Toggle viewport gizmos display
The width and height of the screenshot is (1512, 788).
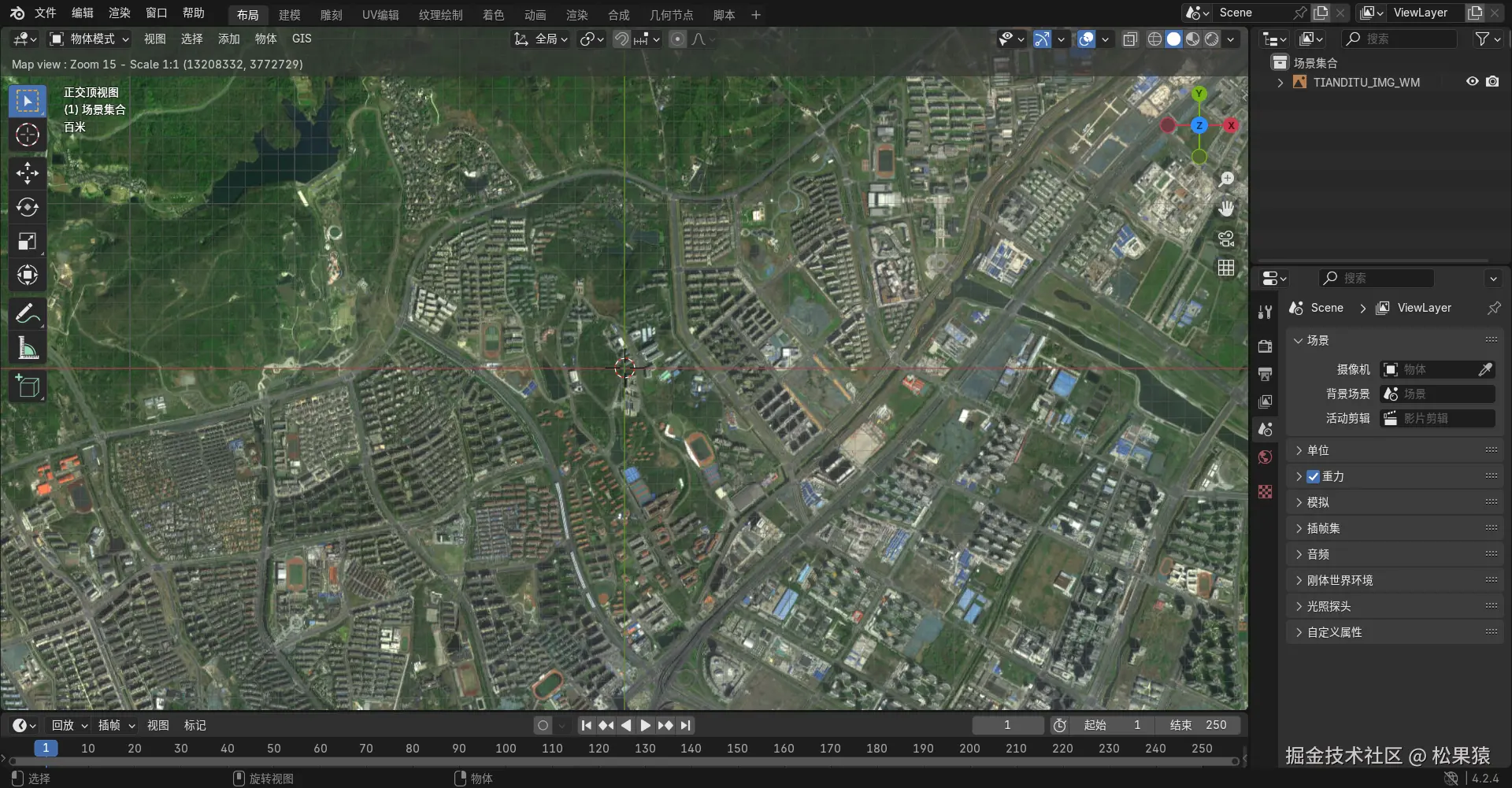pos(1042,39)
